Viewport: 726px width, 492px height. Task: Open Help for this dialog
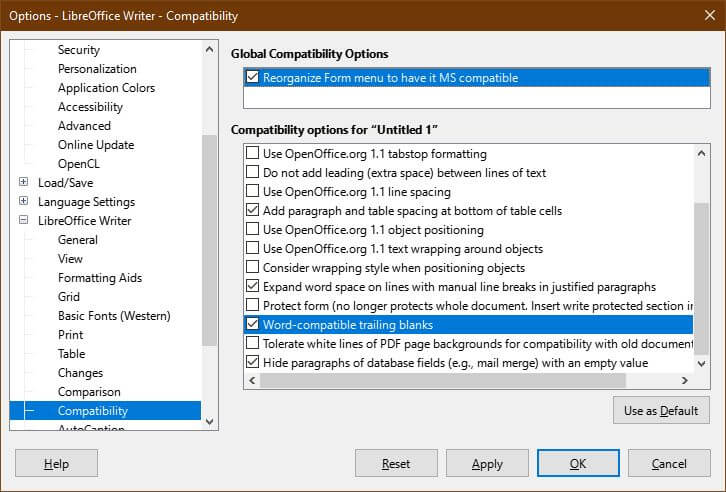point(57,464)
